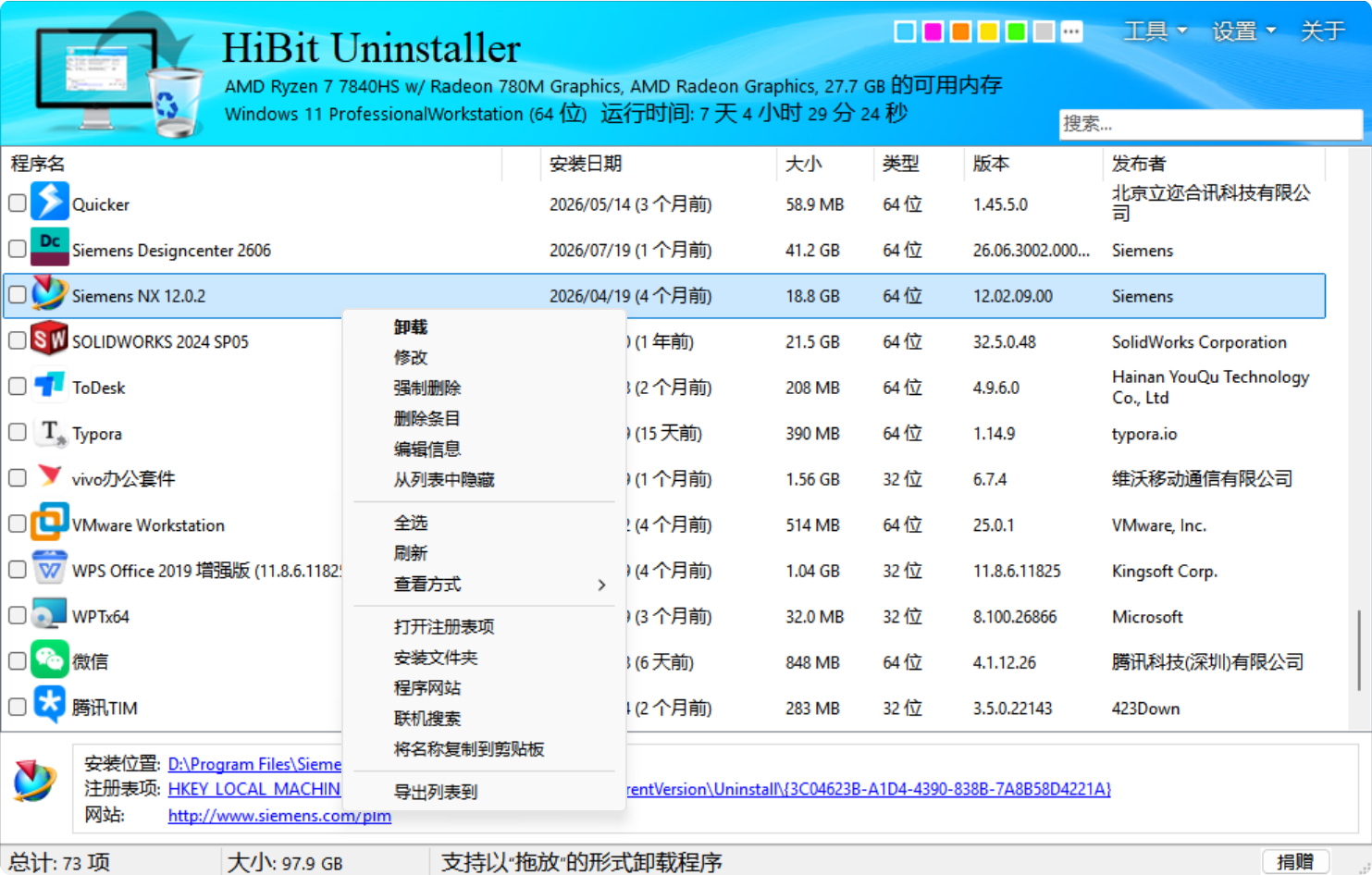1372x875 pixels.
Task: Select 打开注册表项 in the context menu
Action: click(x=484, y=627)
